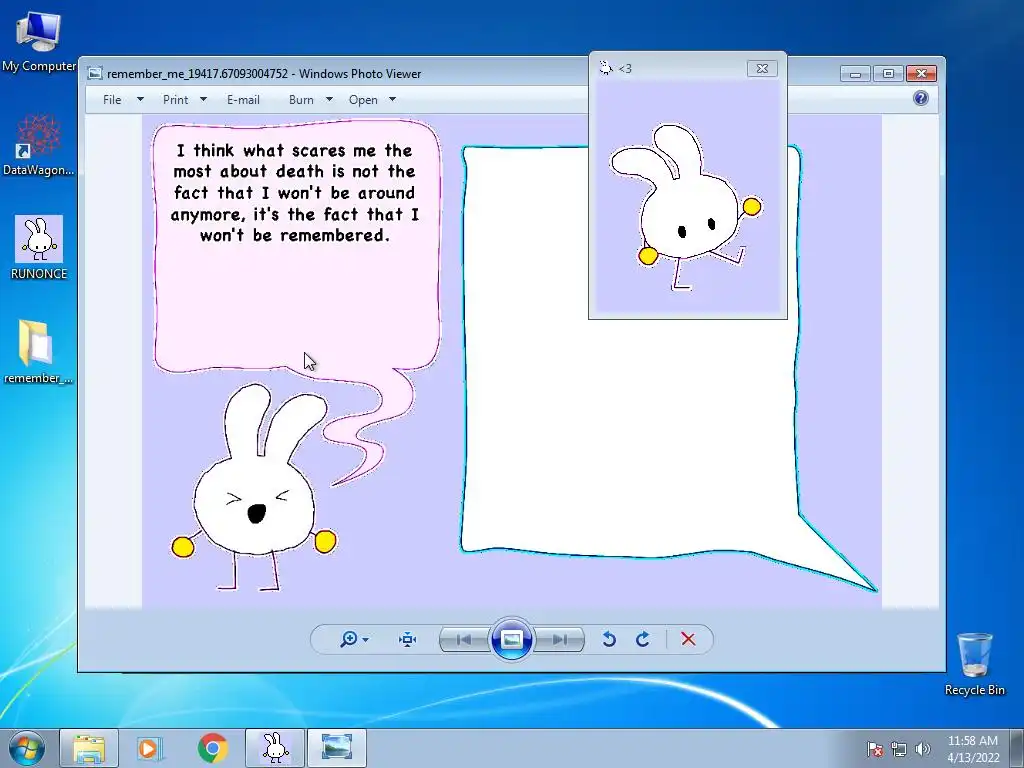
Task: Select DataWagon desktop shortcut
Action: tap(39, 145)
